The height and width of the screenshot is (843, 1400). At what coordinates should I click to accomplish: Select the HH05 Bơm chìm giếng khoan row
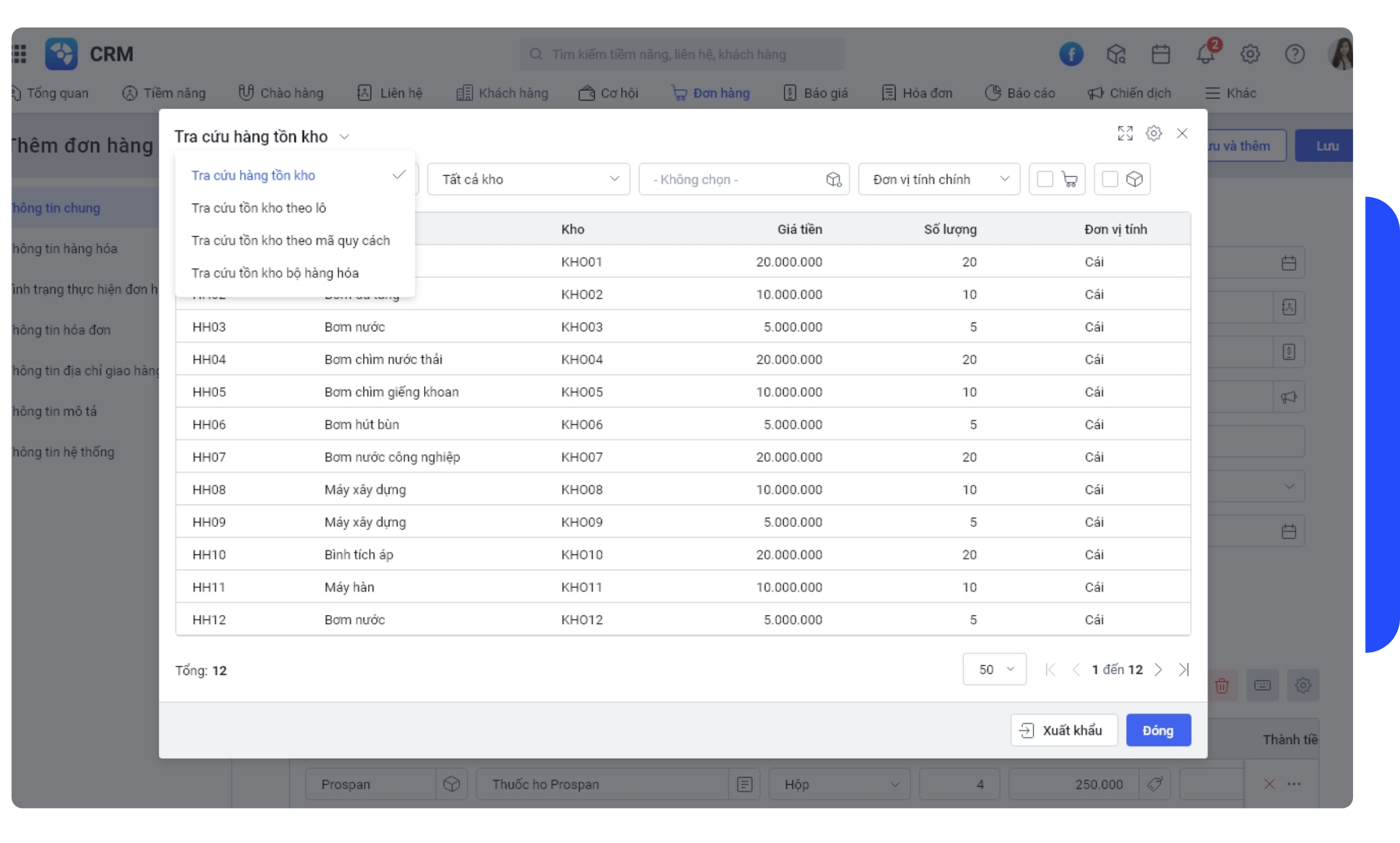pos(683,392)
